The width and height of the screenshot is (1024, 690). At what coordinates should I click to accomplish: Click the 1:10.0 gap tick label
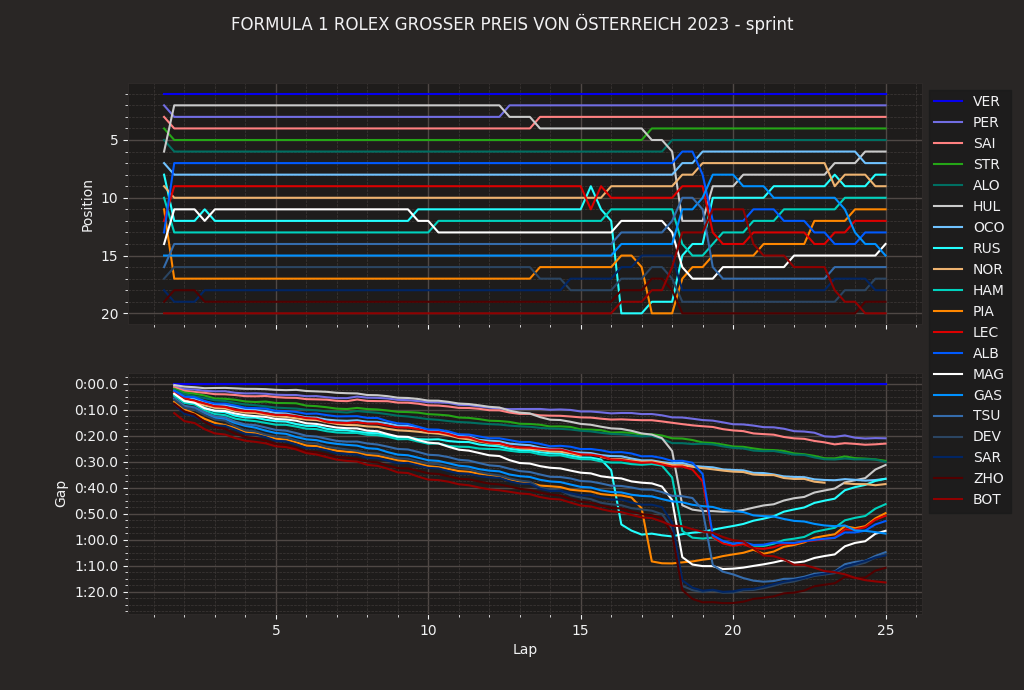[97, 567]
